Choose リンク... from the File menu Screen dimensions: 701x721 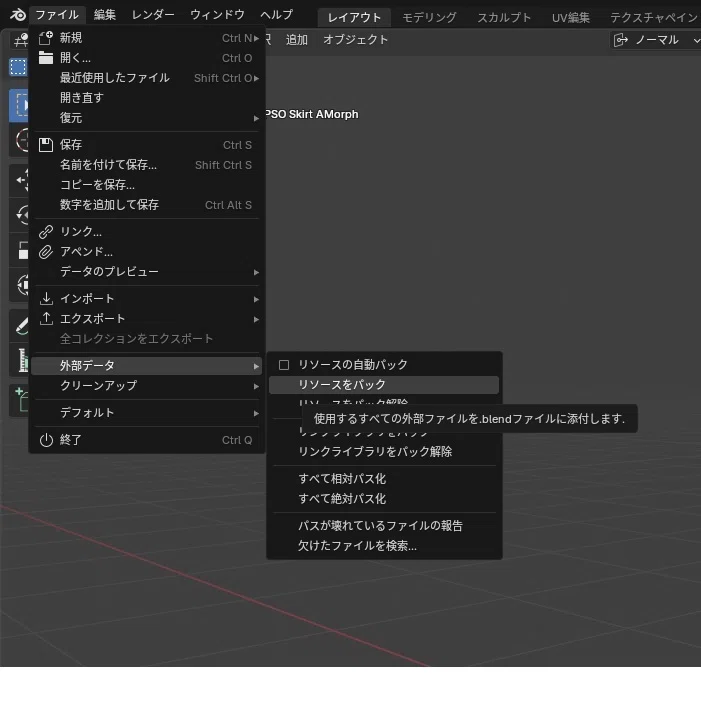pos(147,232)
